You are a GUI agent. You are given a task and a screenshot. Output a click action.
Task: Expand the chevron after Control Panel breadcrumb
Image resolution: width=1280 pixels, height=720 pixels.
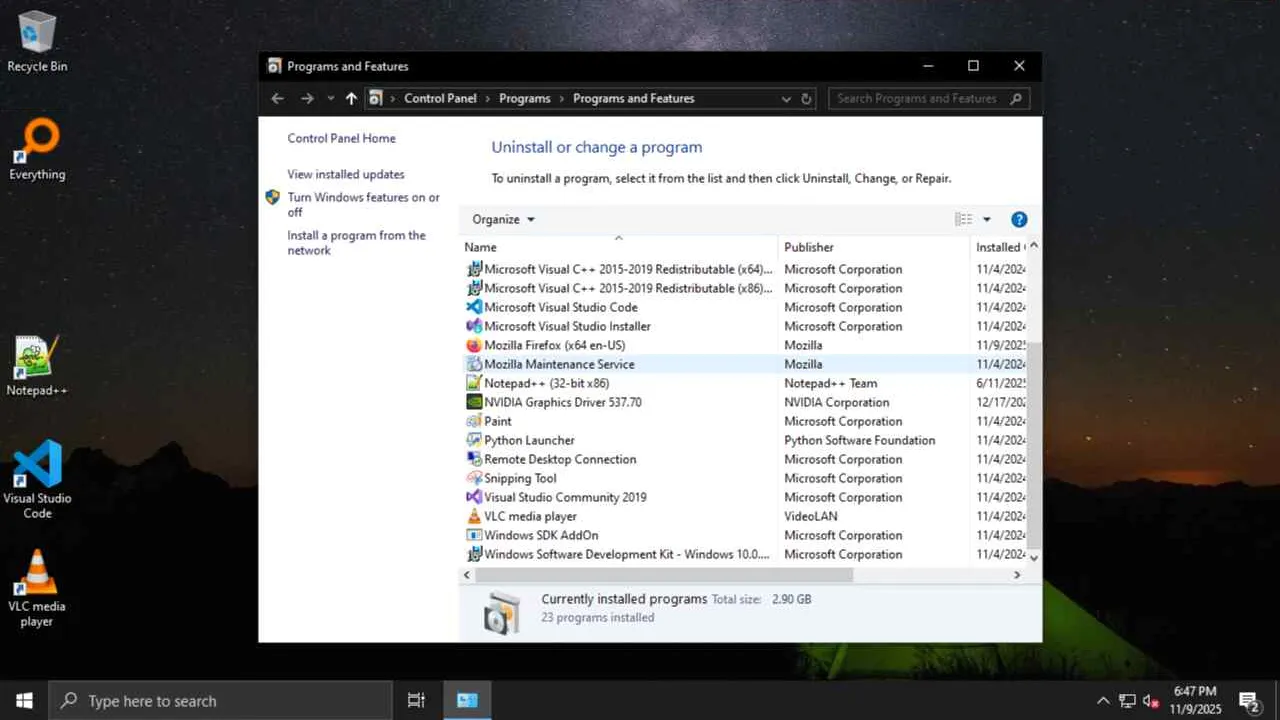488,98
